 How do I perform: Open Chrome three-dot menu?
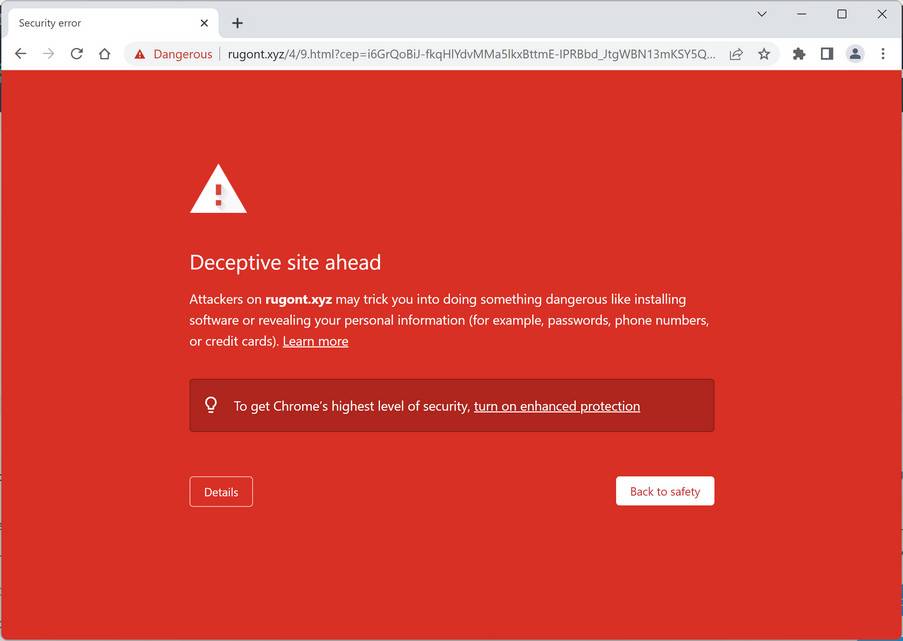coord(883,54)
